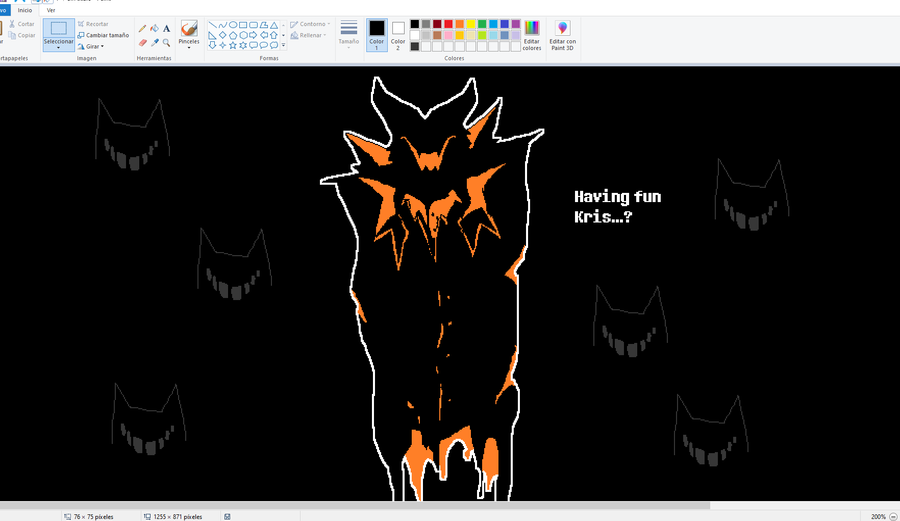This screenshot has height=521, width=900.
Task: Select the Text tool
Action: [166, 29]
